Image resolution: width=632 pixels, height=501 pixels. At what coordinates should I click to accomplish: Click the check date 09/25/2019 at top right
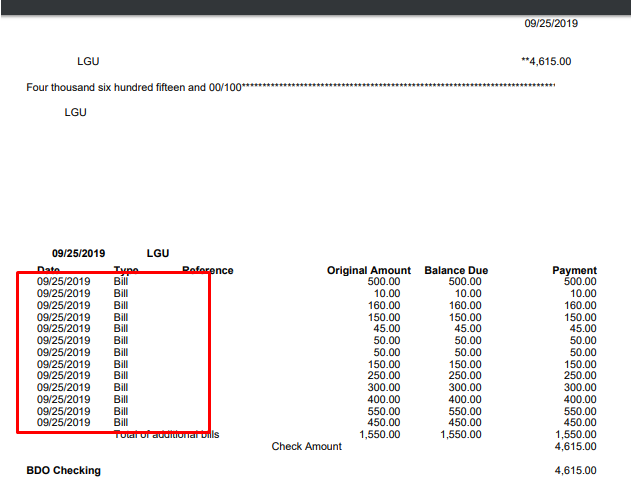point(551,23)
